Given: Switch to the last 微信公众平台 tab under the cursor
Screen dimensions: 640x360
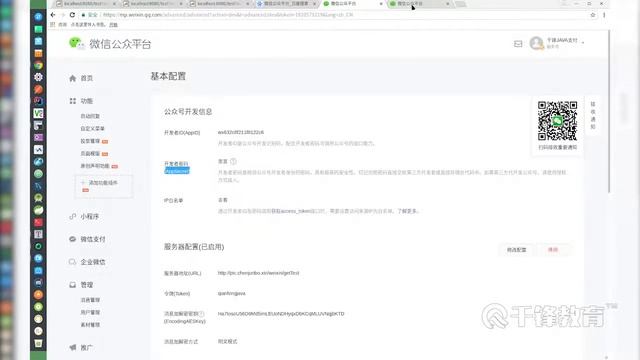Looking at the screenshot, I should tap(420, 4).
